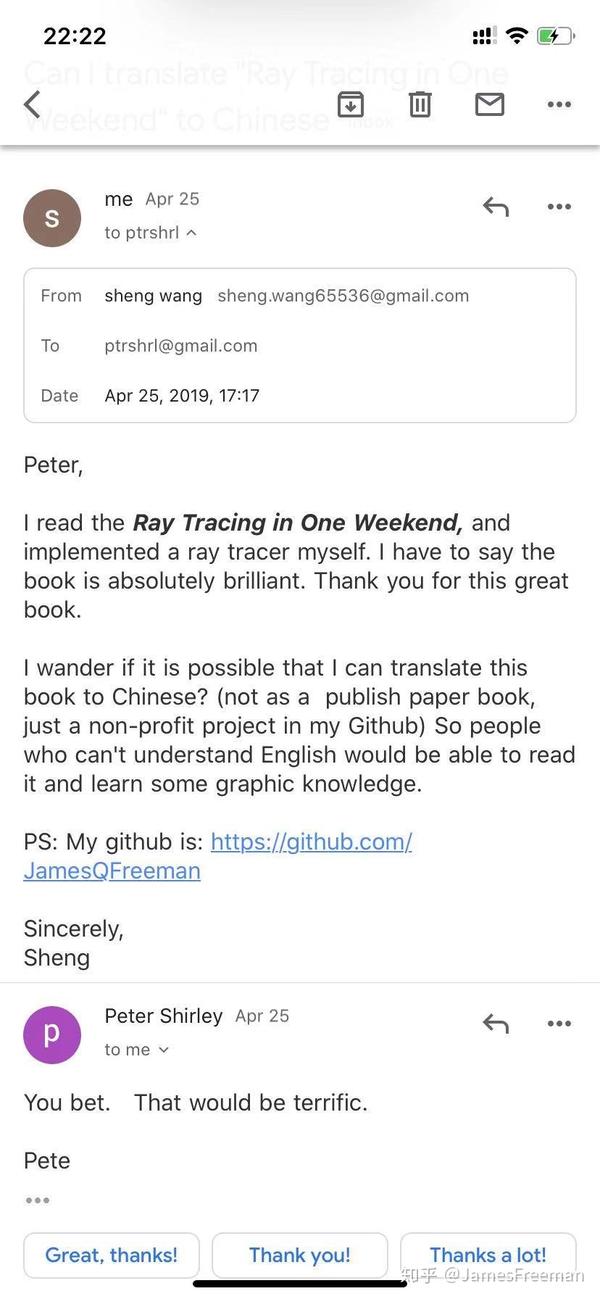Show trimmed content with the three dots
Viewport: 600px width, 1299px height.
pyautogui.click(x=38, y=1200)
